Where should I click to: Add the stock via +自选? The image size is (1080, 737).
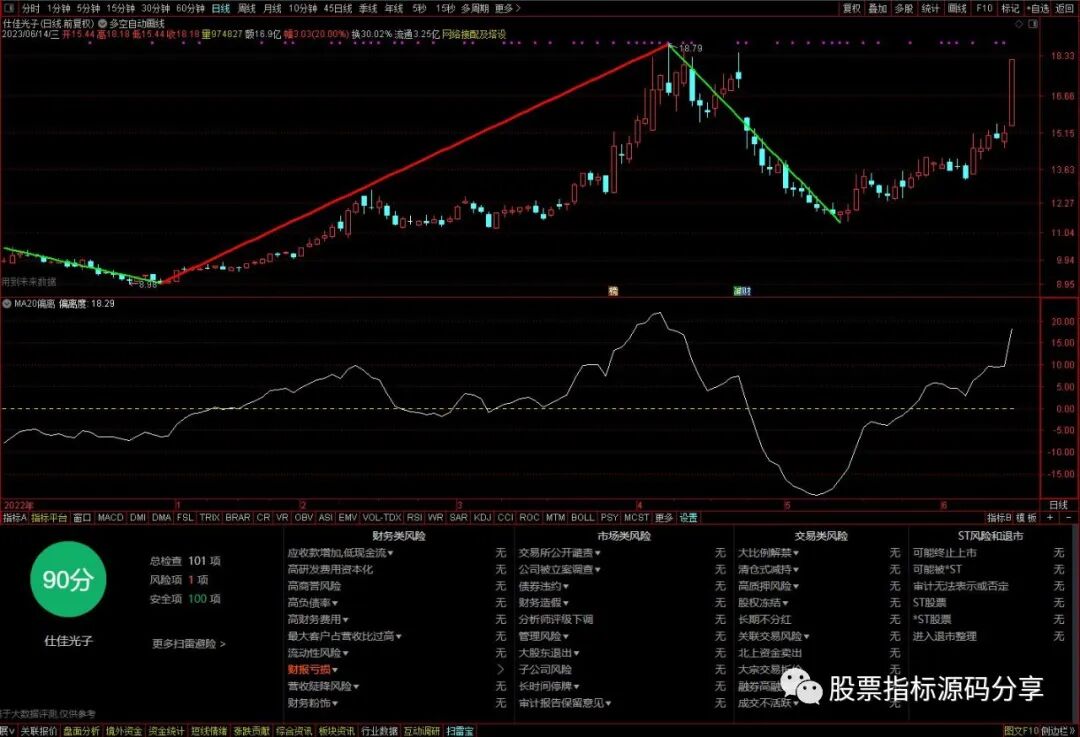click(x=1038, y=8)
